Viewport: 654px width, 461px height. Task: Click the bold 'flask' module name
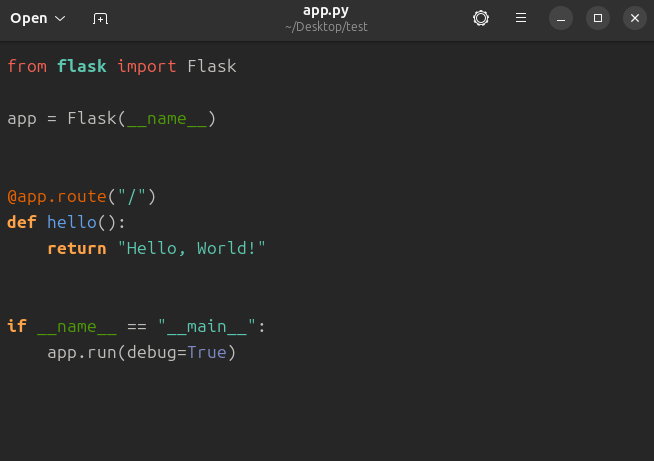tap(82, 66)
